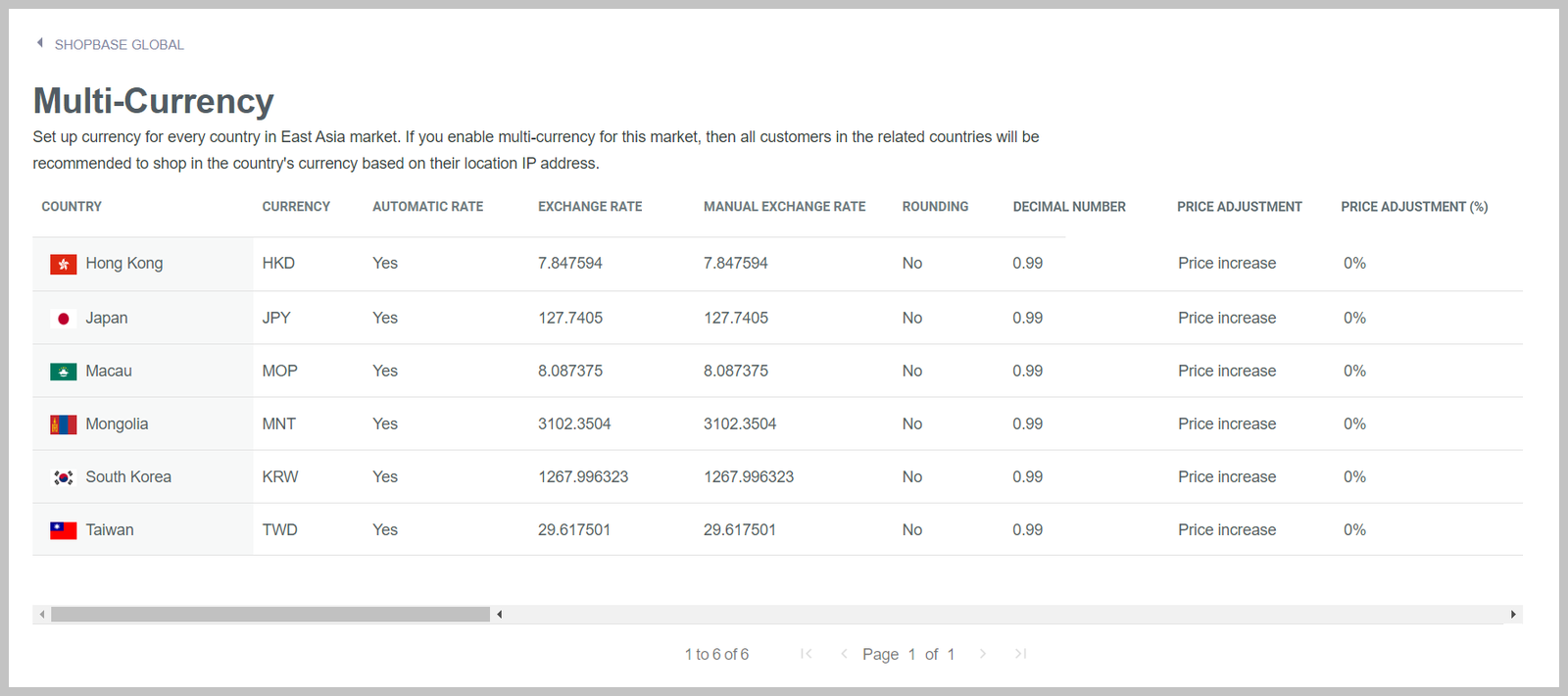Click Rounding No in Macau row
Image resolution: width=1568 pixels, height=696 pixels.
click(x=912, y=371)
